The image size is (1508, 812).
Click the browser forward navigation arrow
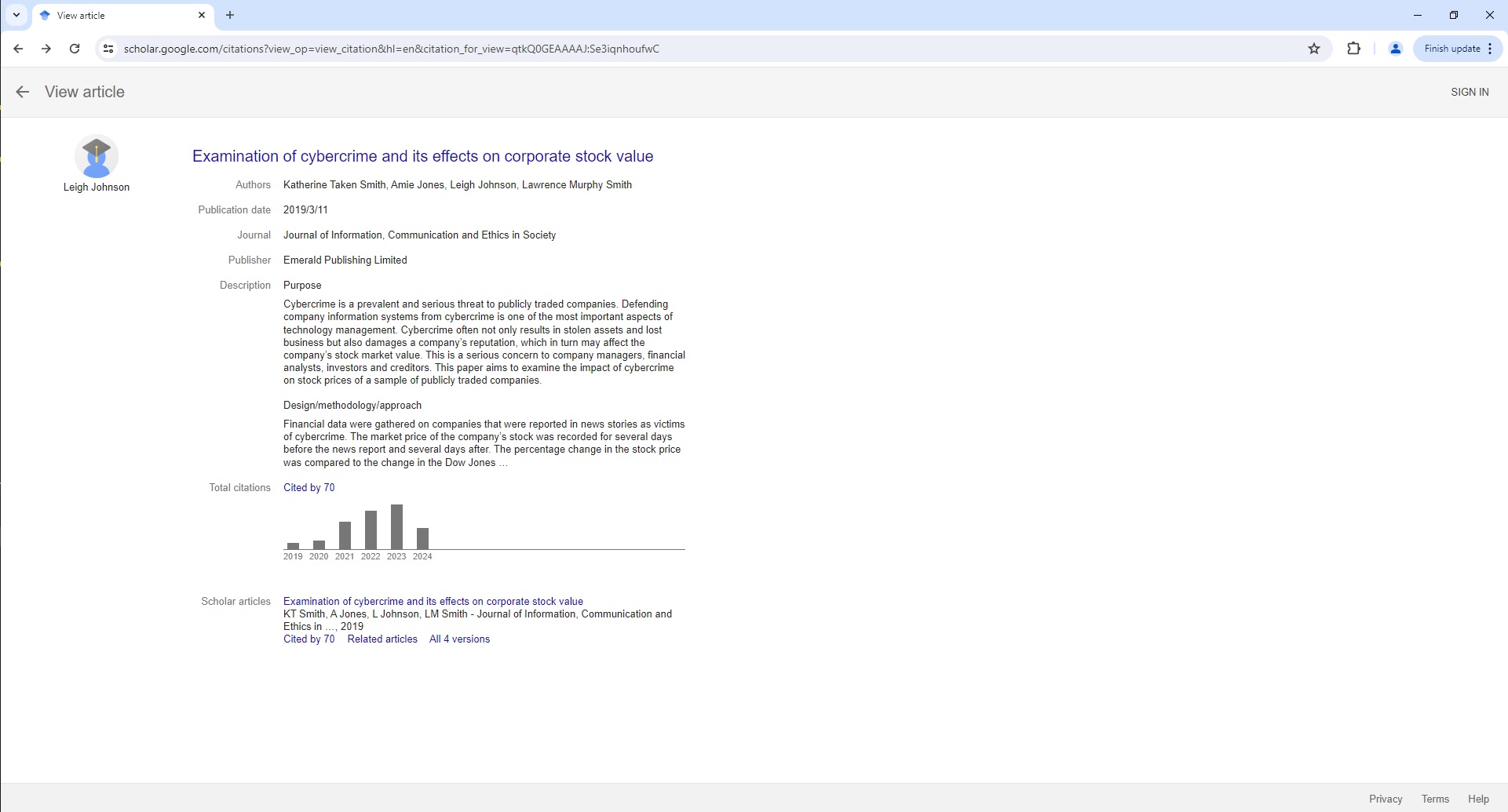tap(46, 49)
